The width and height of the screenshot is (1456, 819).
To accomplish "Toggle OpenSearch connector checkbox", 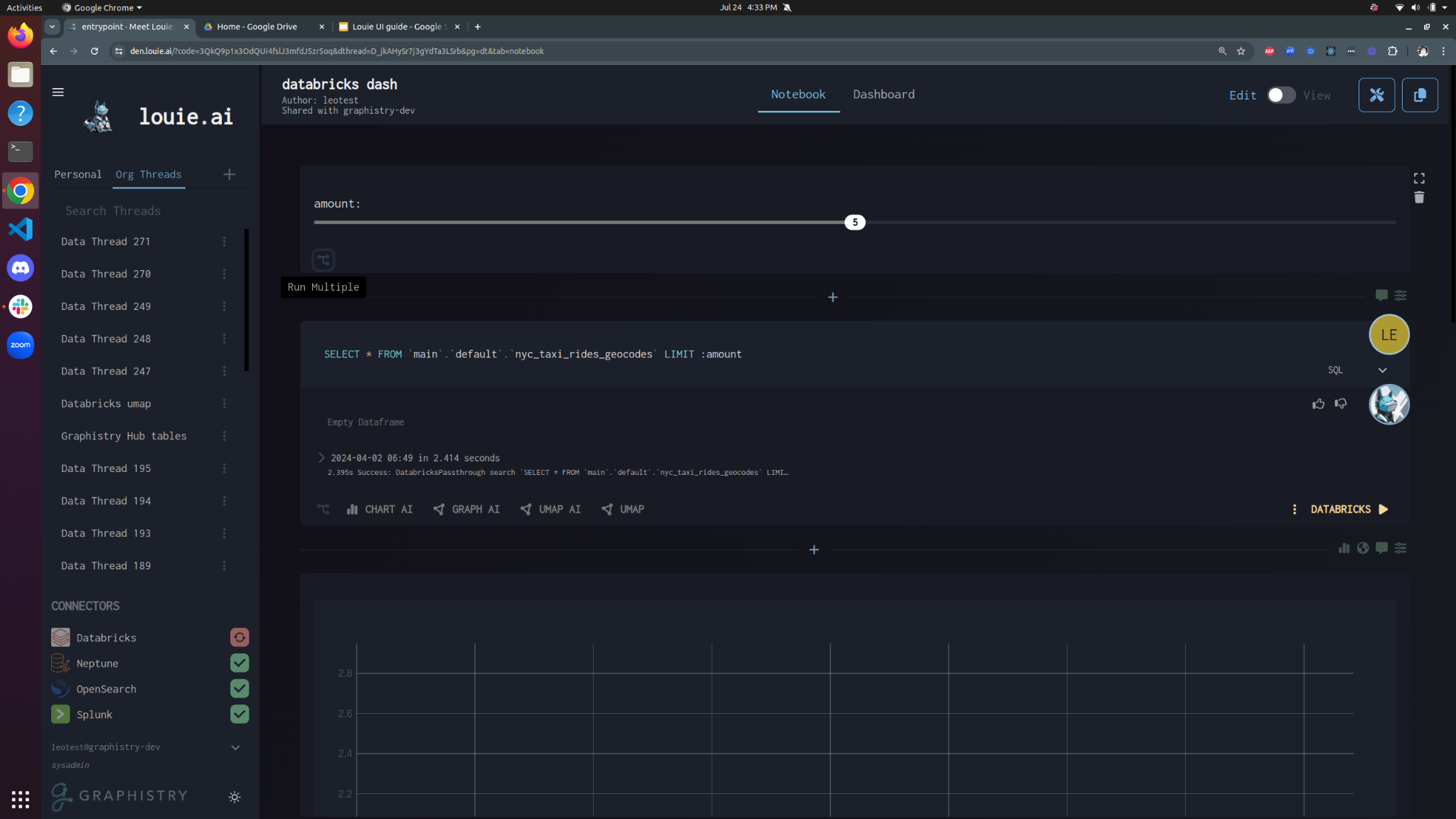I will coord(240,689).
